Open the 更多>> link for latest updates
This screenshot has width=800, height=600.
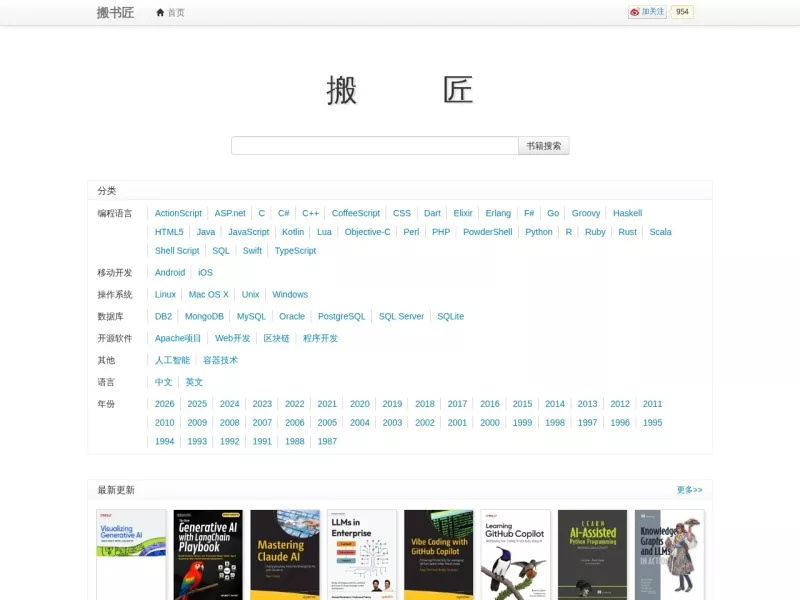click(x=689, y=490)
